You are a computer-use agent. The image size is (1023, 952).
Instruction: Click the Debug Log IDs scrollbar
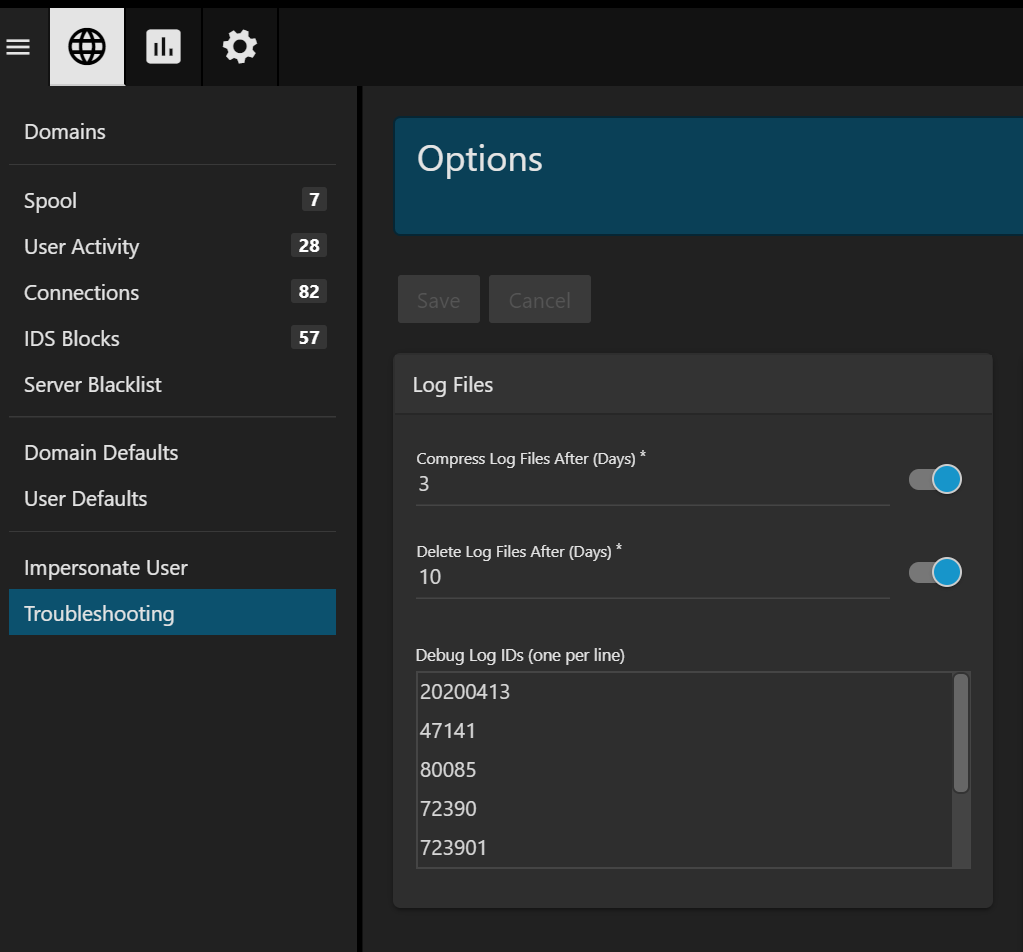click(960, 733)
